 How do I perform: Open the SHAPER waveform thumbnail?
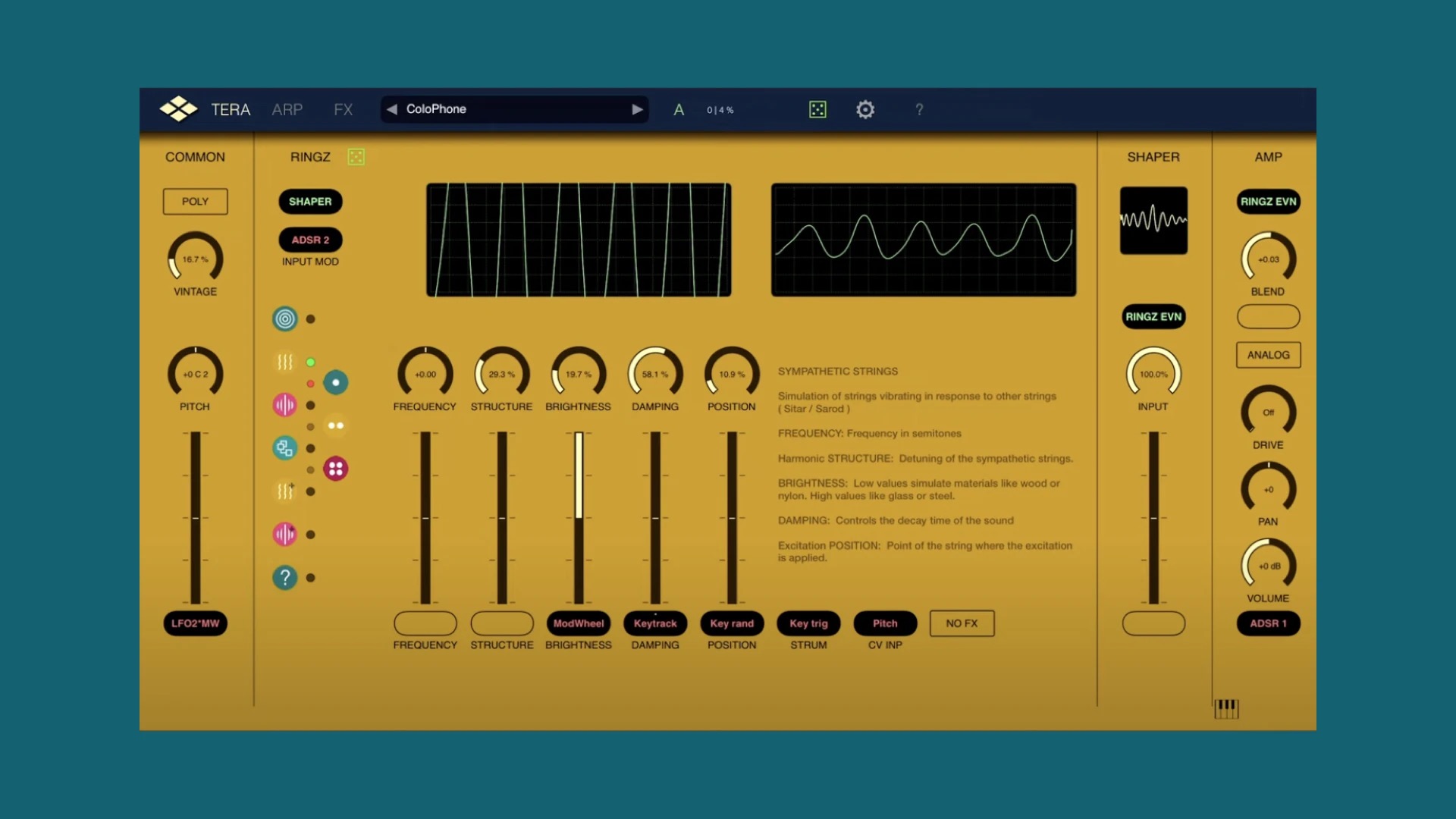[1153, 221]
